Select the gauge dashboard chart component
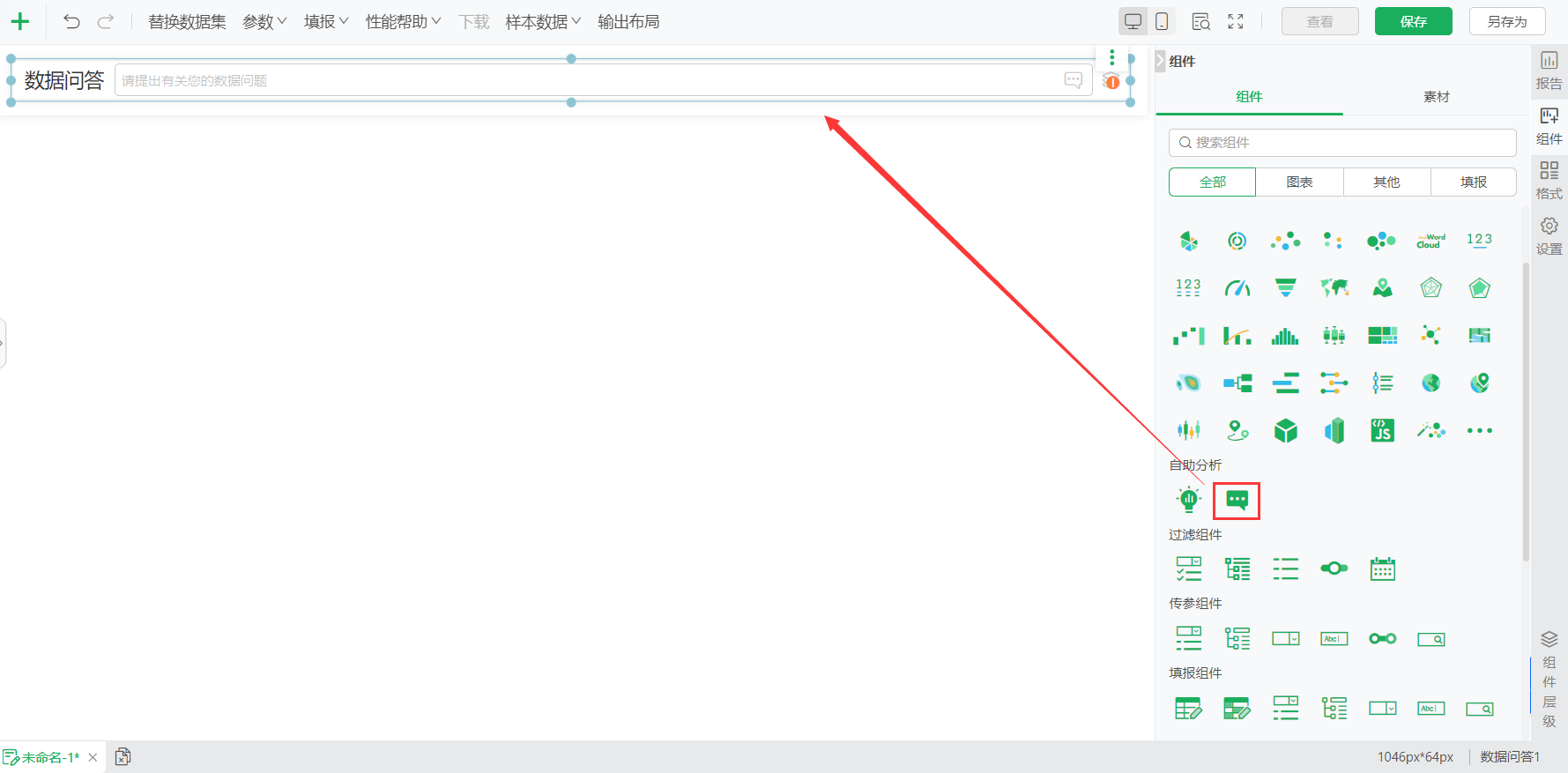Image resolution: width=1568 pixels, height=773 pixels. pyautogui.click(x=1237, y=288)
